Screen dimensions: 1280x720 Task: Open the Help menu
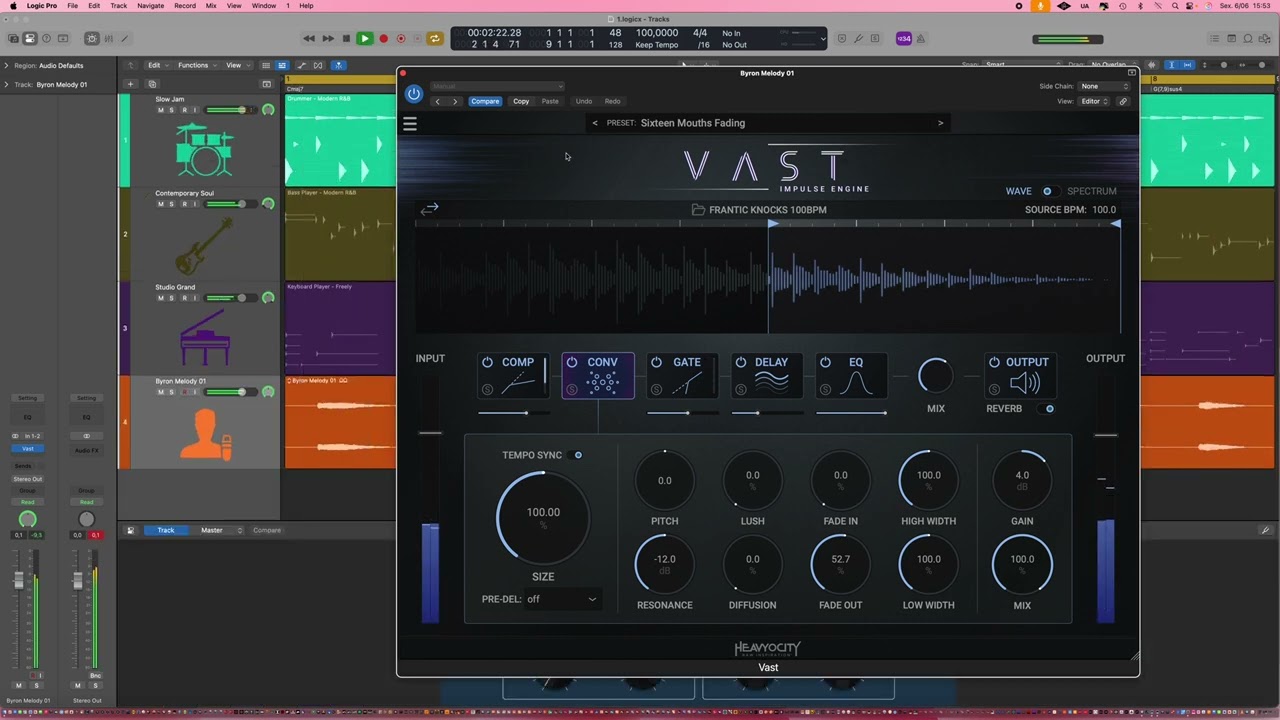pos(306,6)
